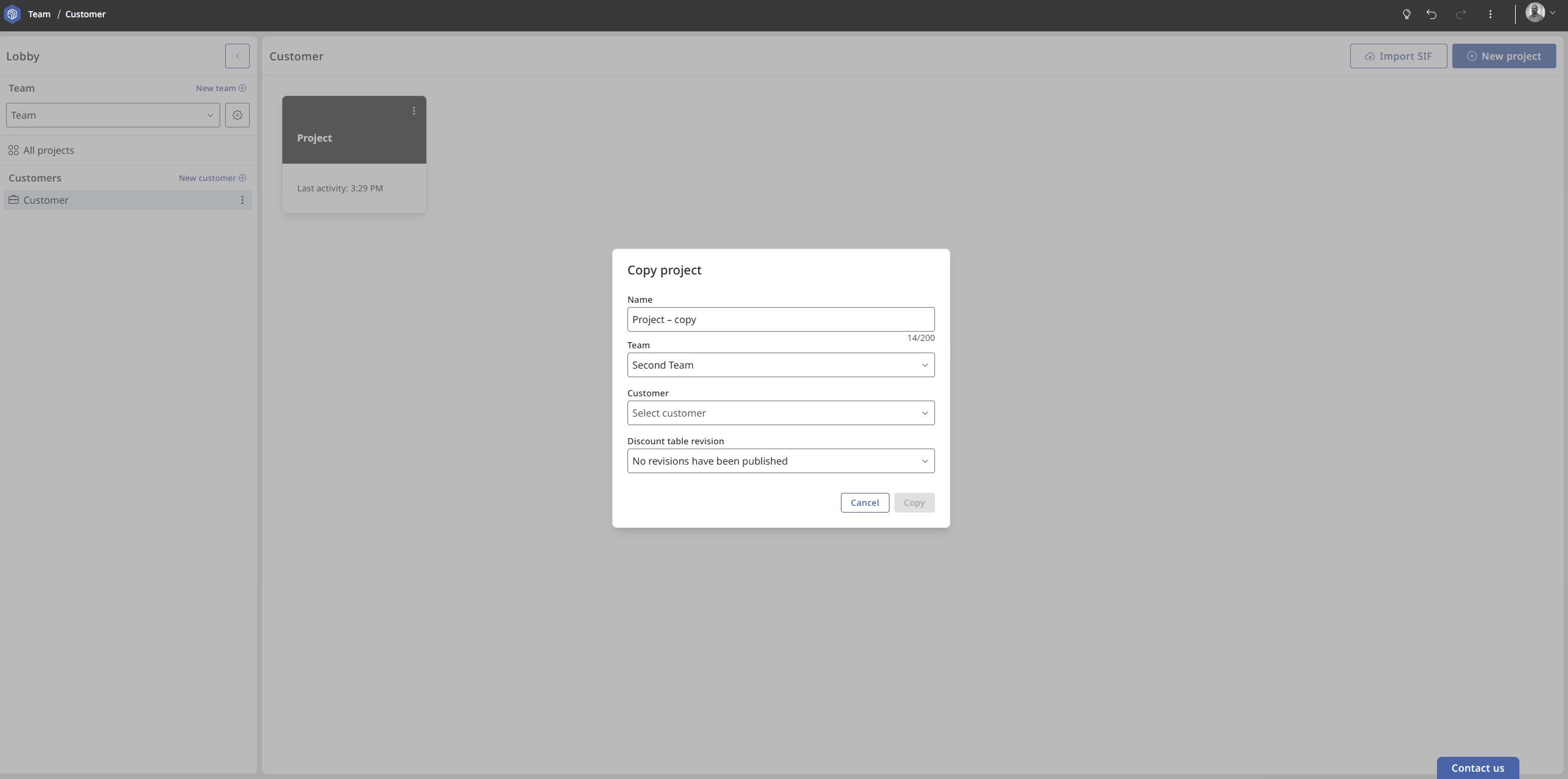This screenshot has width=1568, height=779.
Task: Click the Team breadcrumb link
Action: click(39, 14)
